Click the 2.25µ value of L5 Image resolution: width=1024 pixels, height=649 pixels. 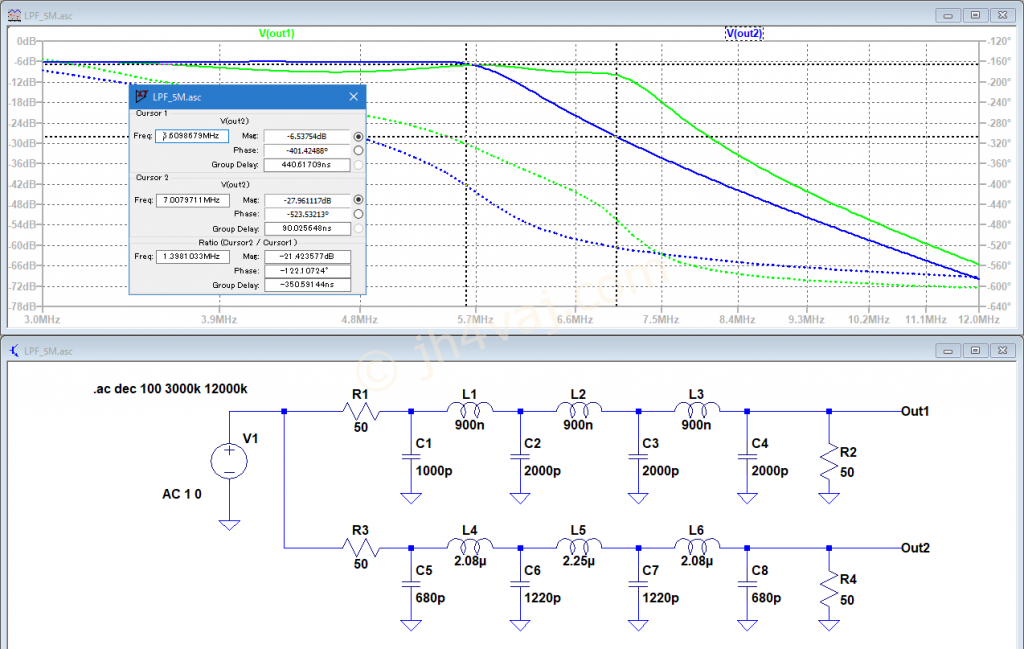579,561
